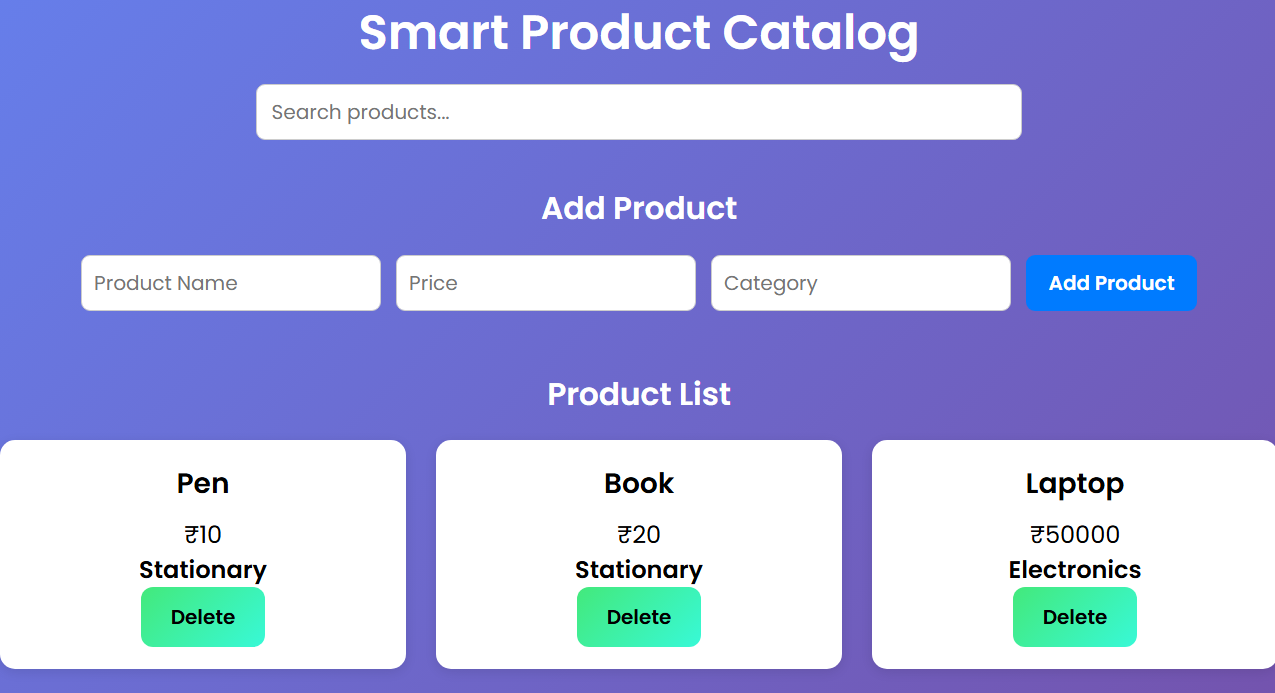Delete the Pen product
Screen dimensions: 1275x693
[203, 617]
